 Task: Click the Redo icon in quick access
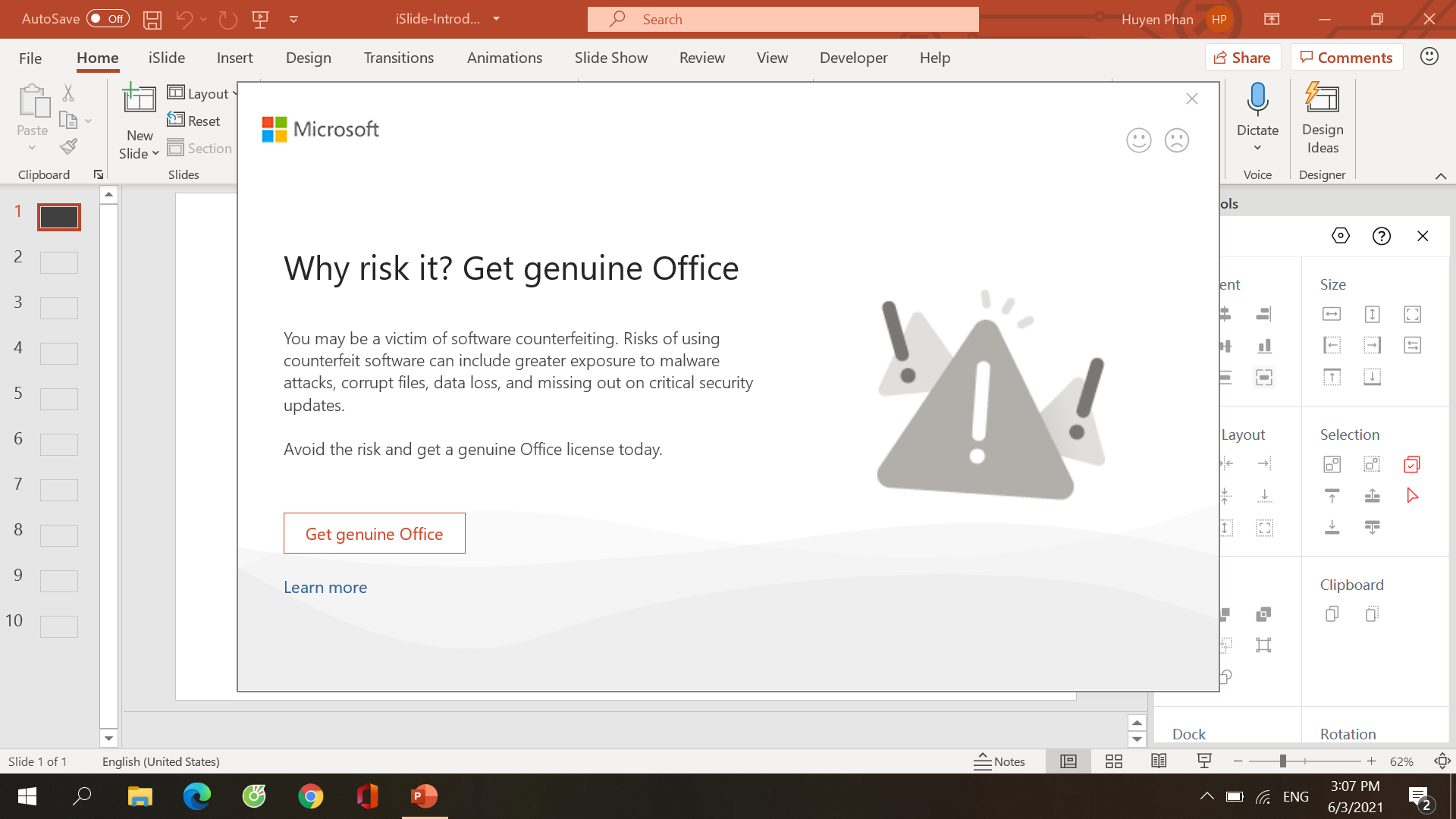[x=227, y=20]
